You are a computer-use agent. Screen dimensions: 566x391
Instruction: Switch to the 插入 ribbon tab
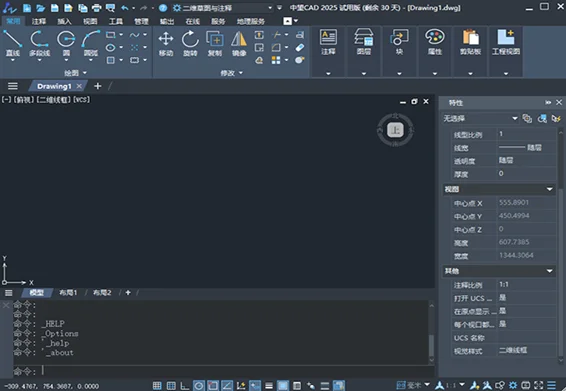65,21
